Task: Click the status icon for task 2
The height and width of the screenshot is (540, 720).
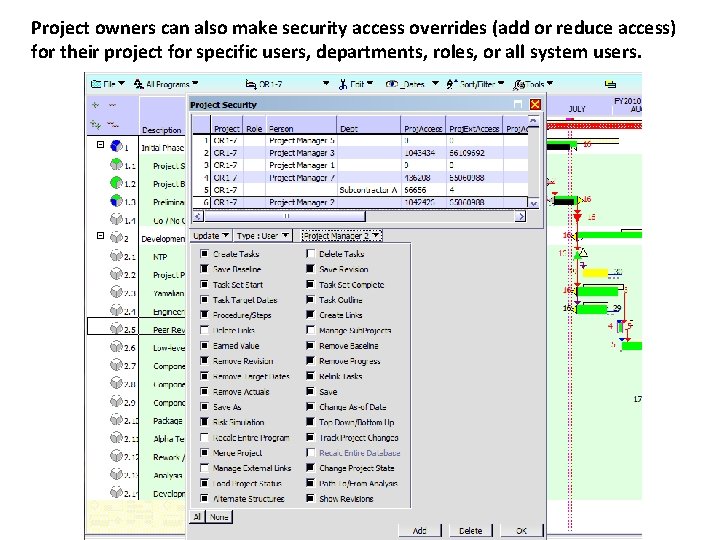Action: [116, 237]
